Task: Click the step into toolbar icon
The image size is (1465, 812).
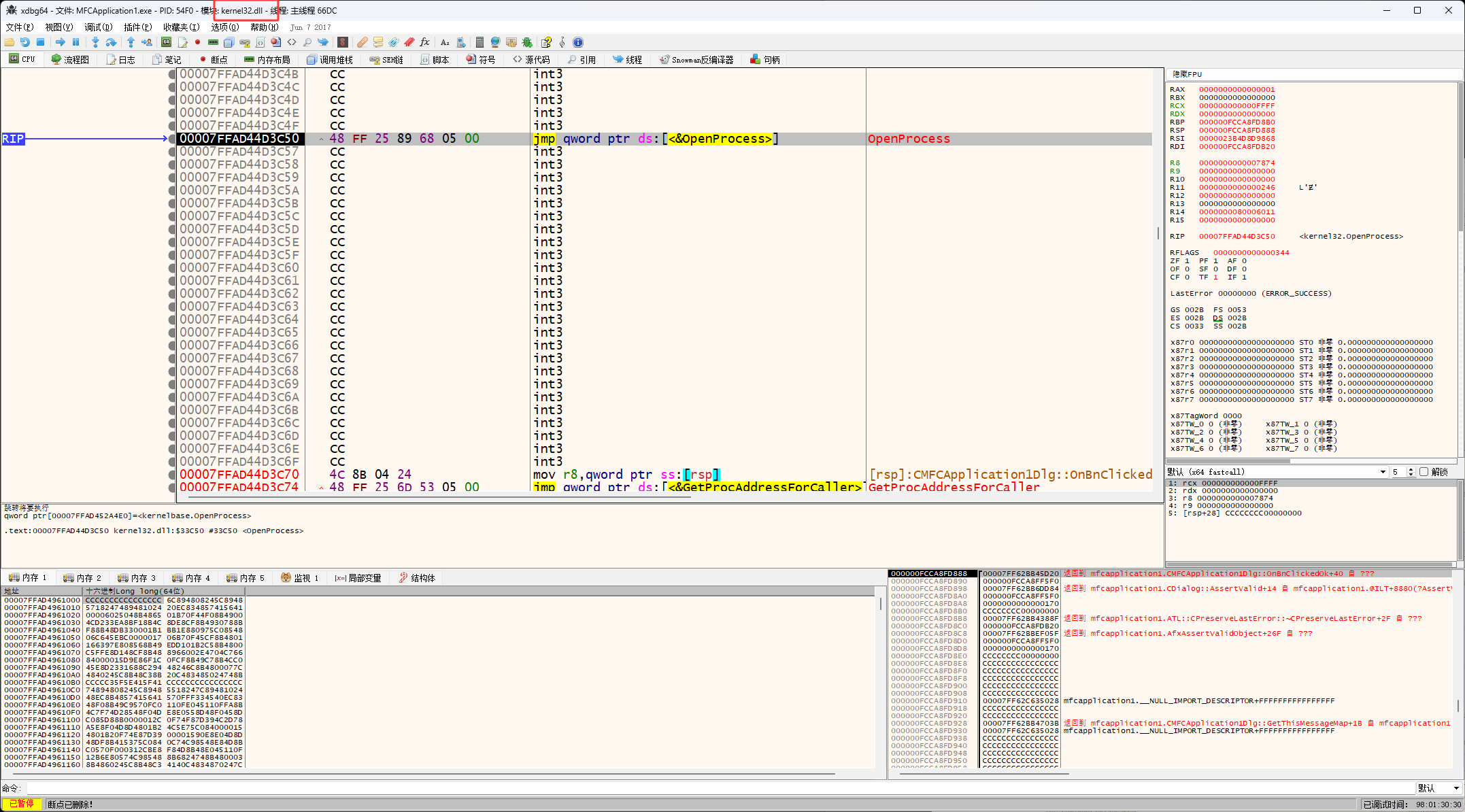Action: click(x=95, y=42)
